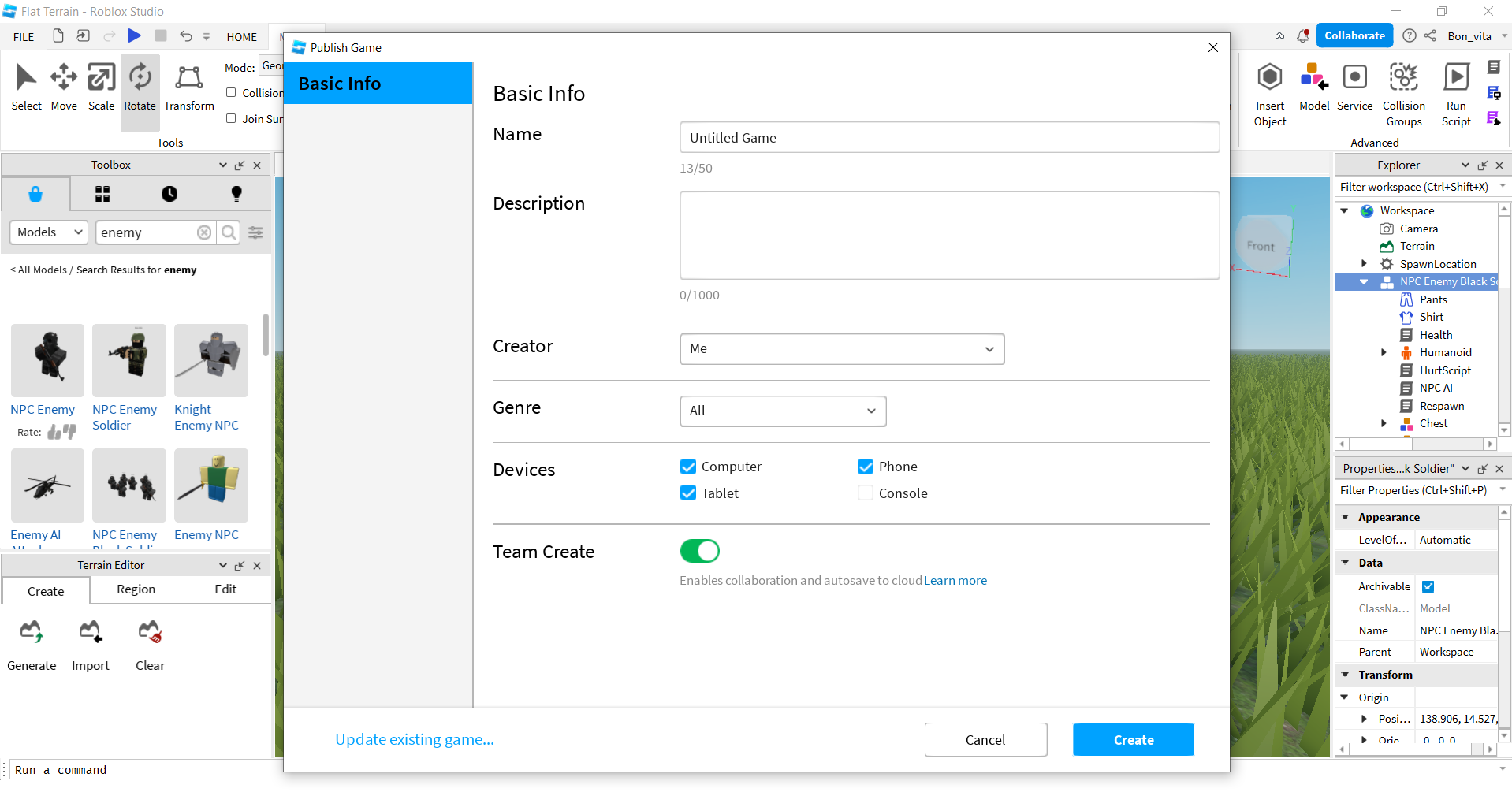Click the Update existing game link
This screenshot has height=807, width=1512.
pyautogui.click(x=415, y=740)
